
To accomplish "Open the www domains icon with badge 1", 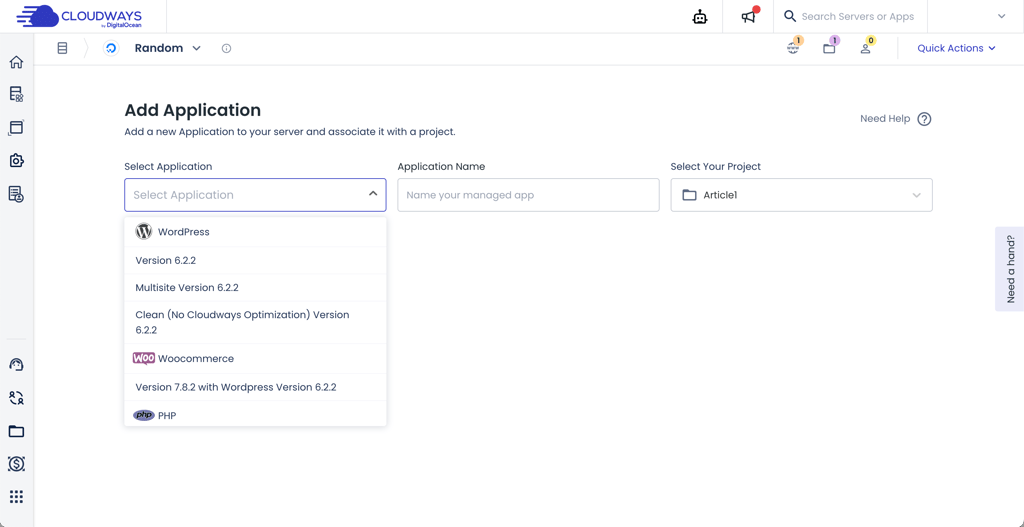I will pos(794,46).
